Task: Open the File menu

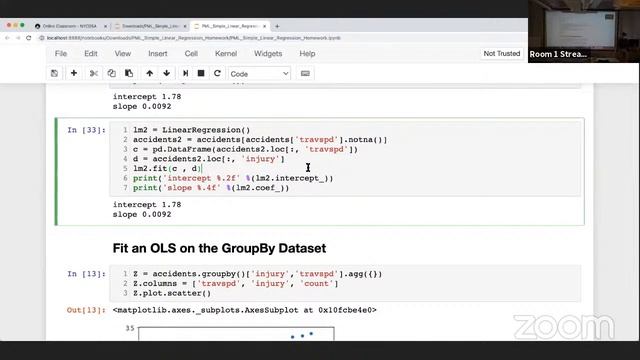Action: pyautogui.click(x=61, y=53)
